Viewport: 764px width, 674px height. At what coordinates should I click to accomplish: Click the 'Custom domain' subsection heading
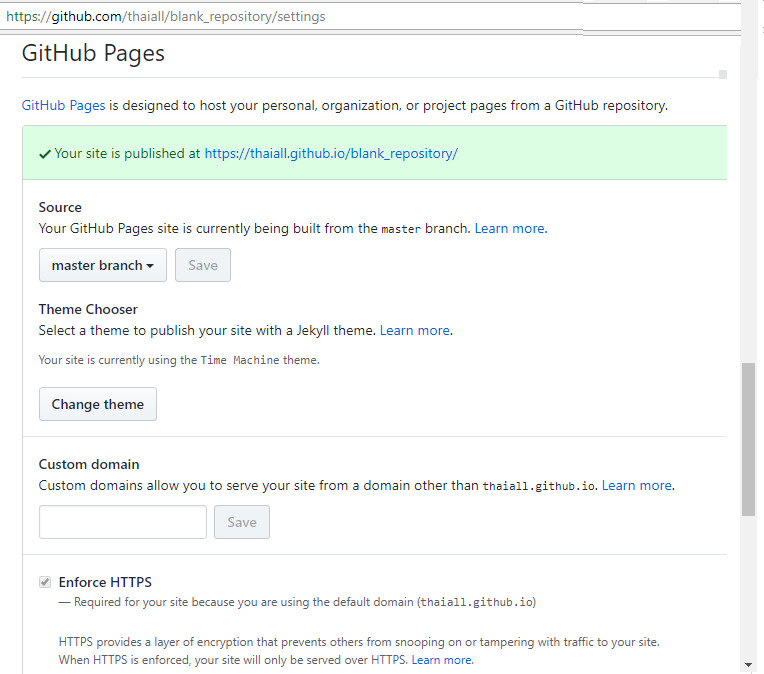point(89,464)
